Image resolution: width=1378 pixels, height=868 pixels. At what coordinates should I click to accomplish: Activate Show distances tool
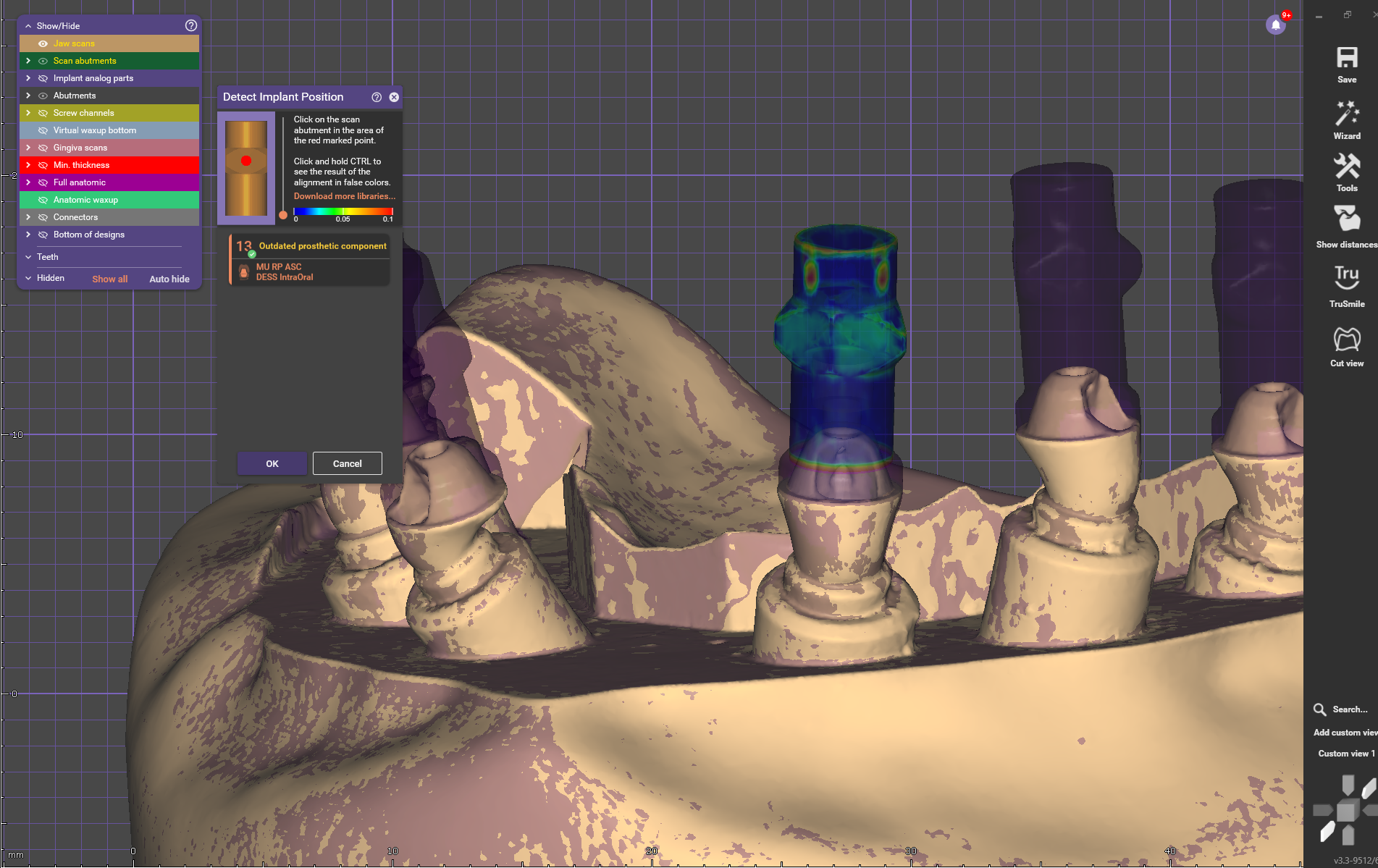tap(1347, 219)
